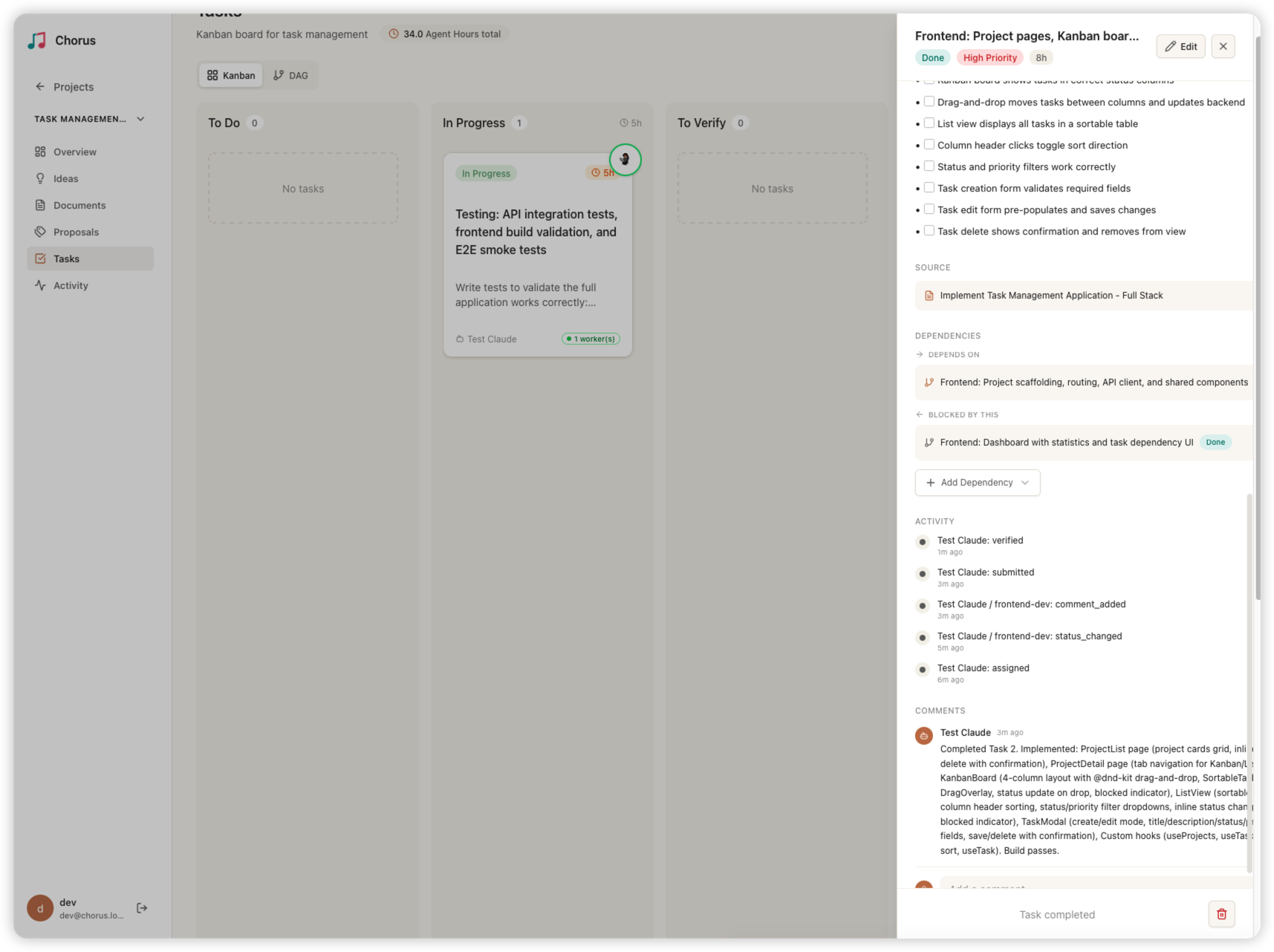Check the Status and priority filters criterion
This screenshot has width=1274, height=952.
coord(929,166)
